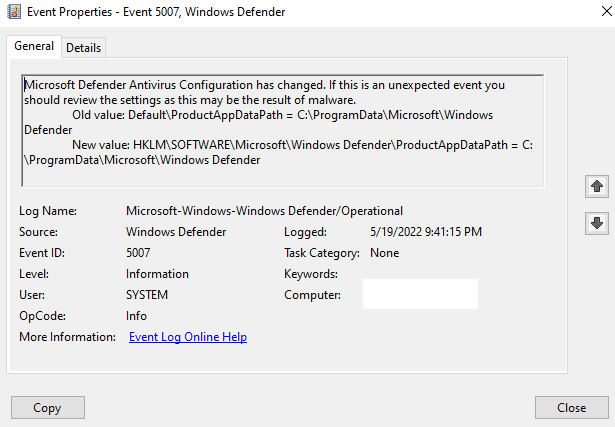Click the Computer label
This screenshot has height=427, width=615.
coord(312,295)
